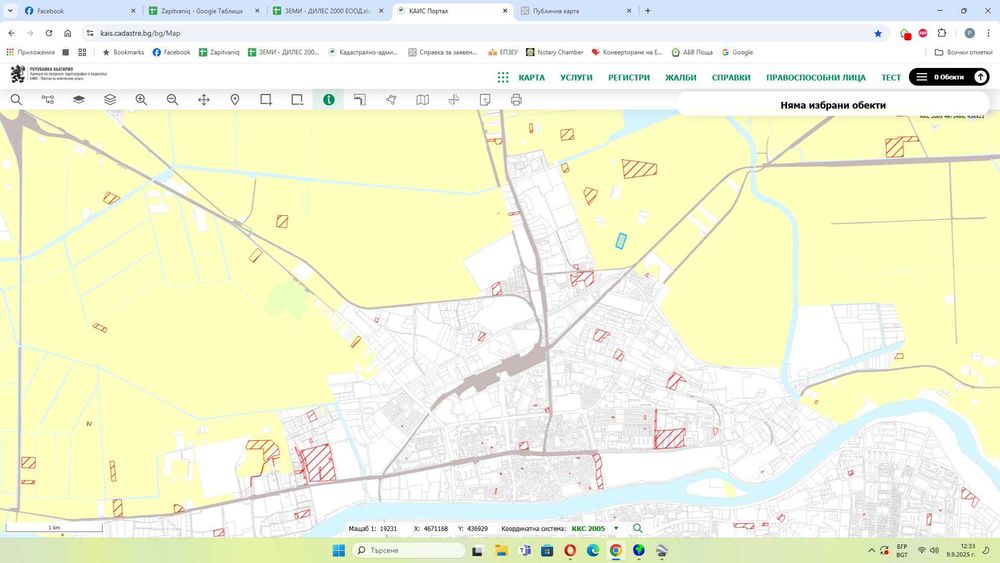
Task: Toggle the rectangle selection tool
Action: point(266,100)
